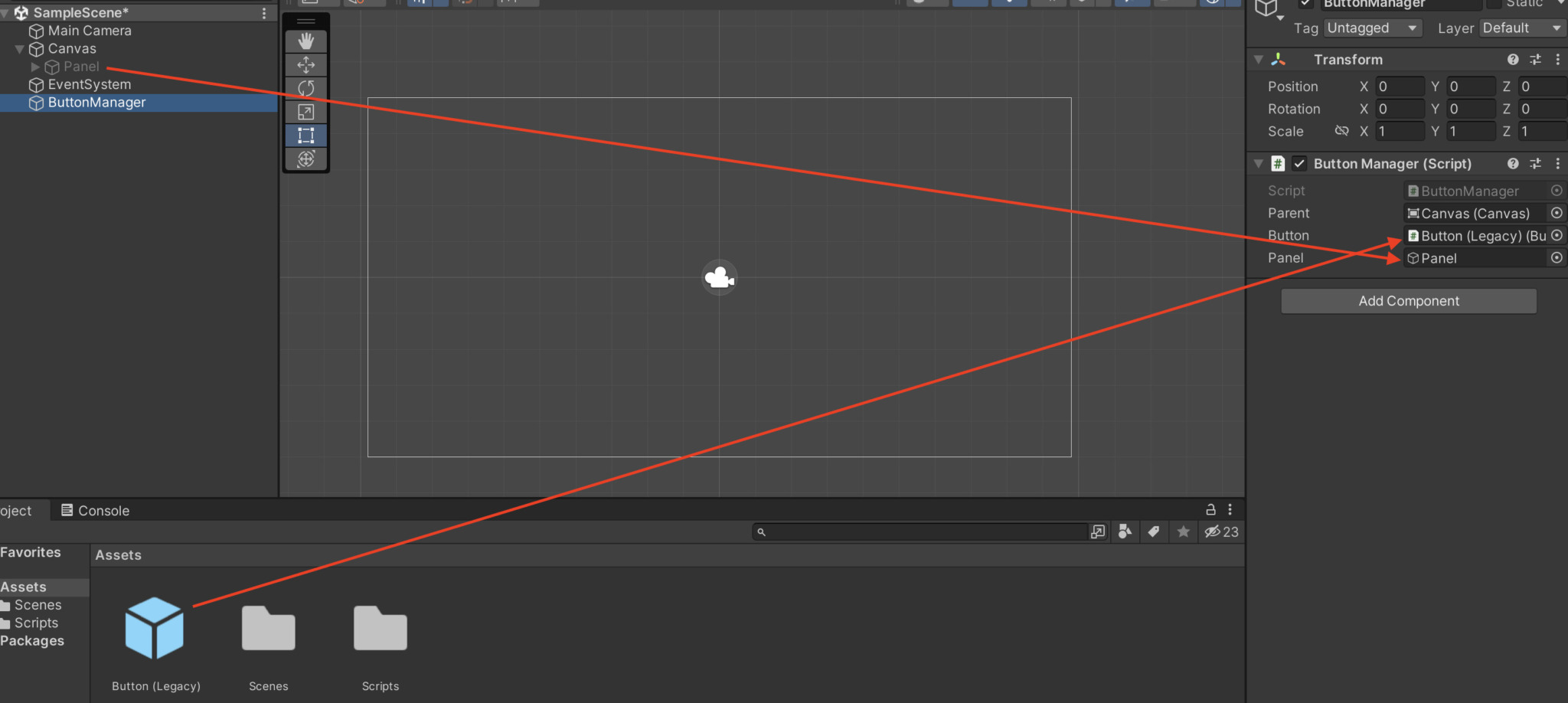Disable the Button Manager script enable checkbox
1568x703 pixels.
pos(1299,163)
